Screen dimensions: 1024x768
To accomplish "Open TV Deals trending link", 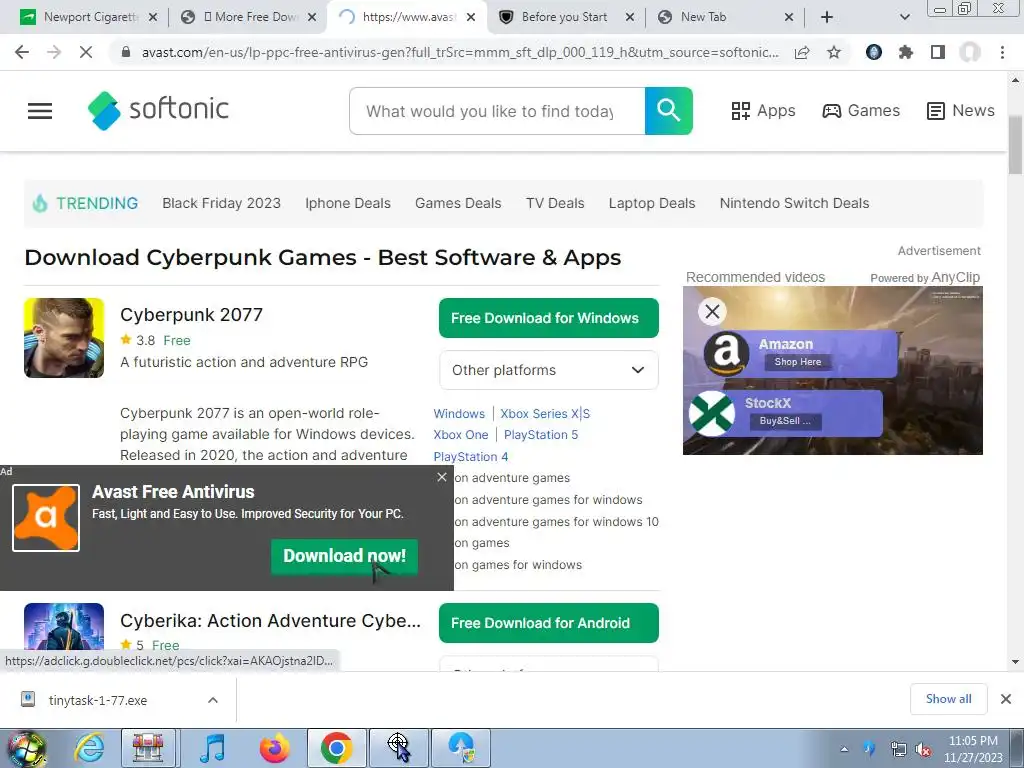I will pos(555,203).
